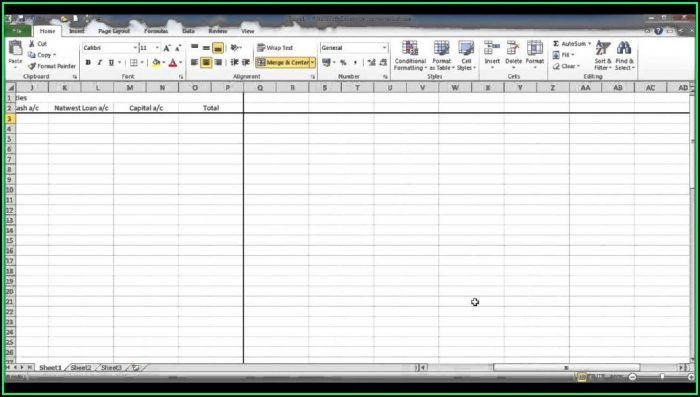Switch to Sheet3 worksheet
This screenshot has height=397, width=700.
pos(111,368)
